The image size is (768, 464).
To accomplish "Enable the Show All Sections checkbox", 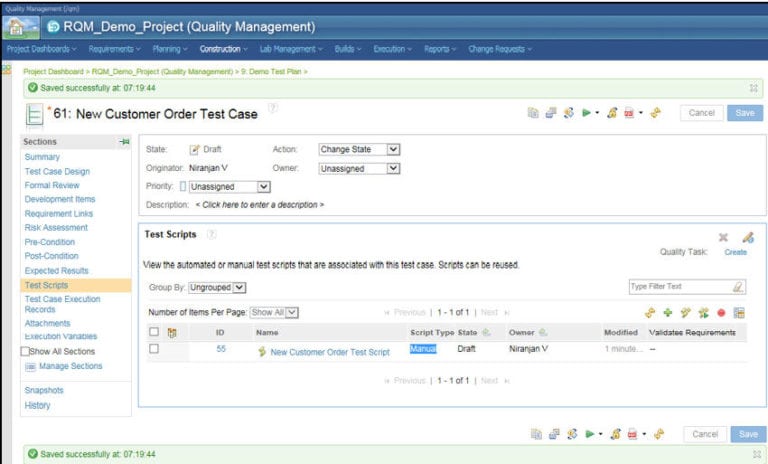I will point(26,352).
